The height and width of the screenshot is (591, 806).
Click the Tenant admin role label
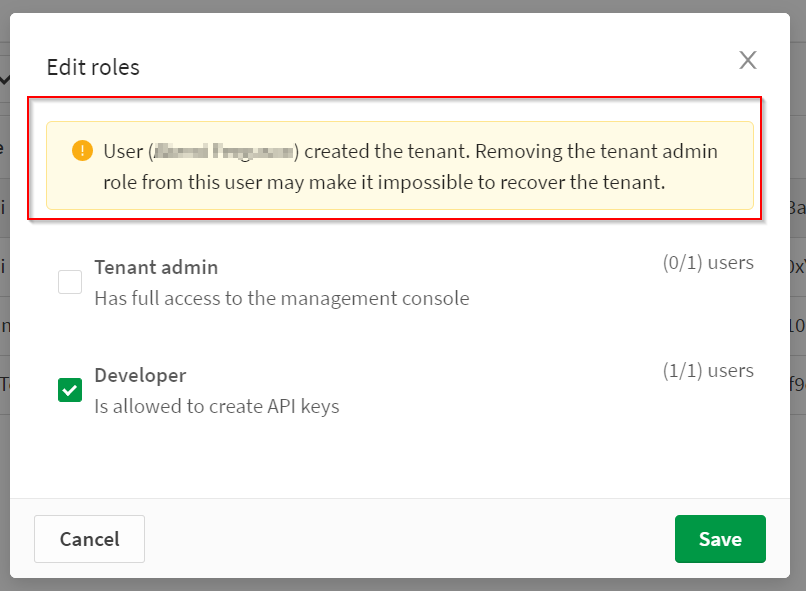point(156,267)
